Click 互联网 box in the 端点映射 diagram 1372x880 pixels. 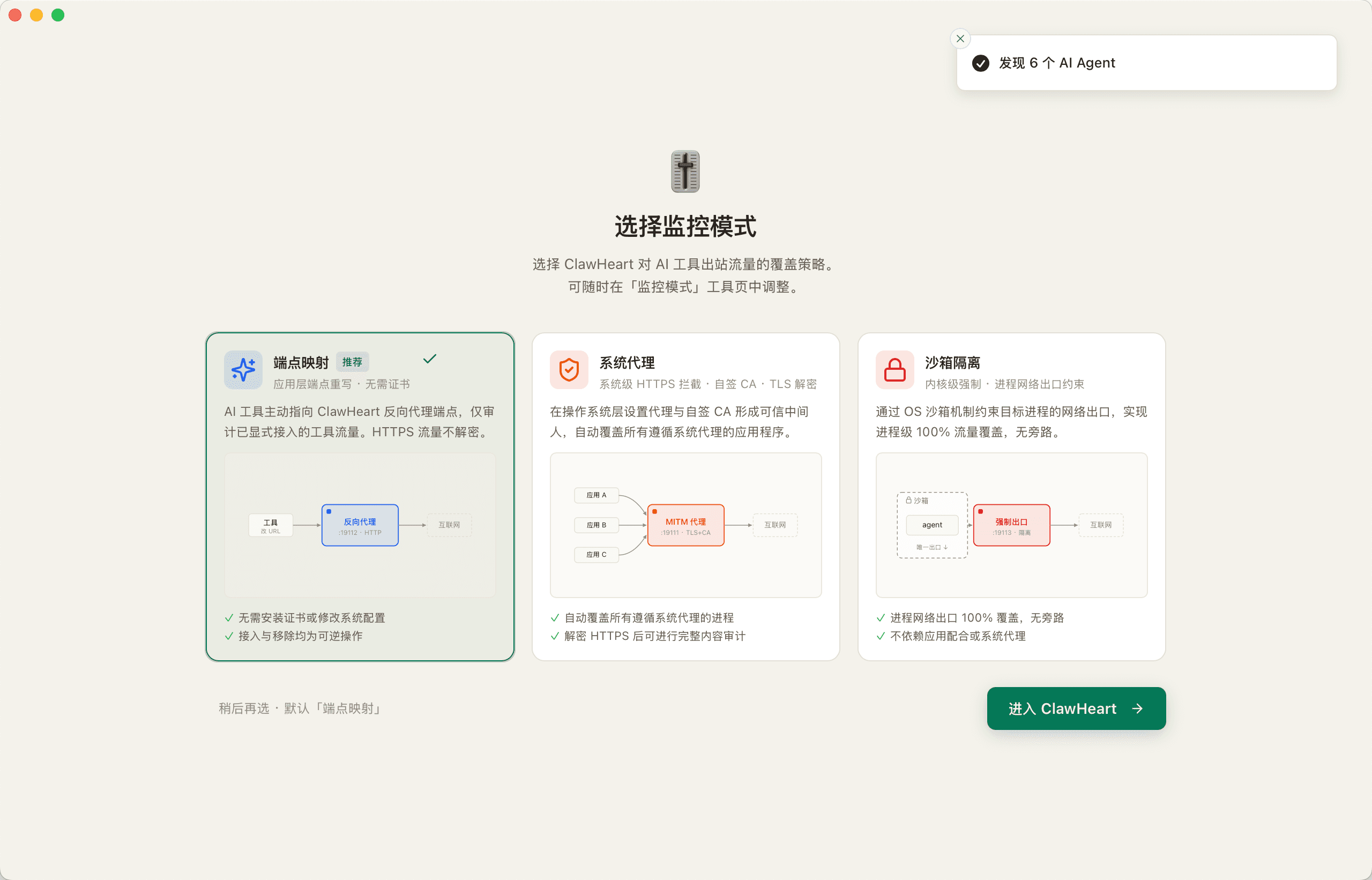449,525
